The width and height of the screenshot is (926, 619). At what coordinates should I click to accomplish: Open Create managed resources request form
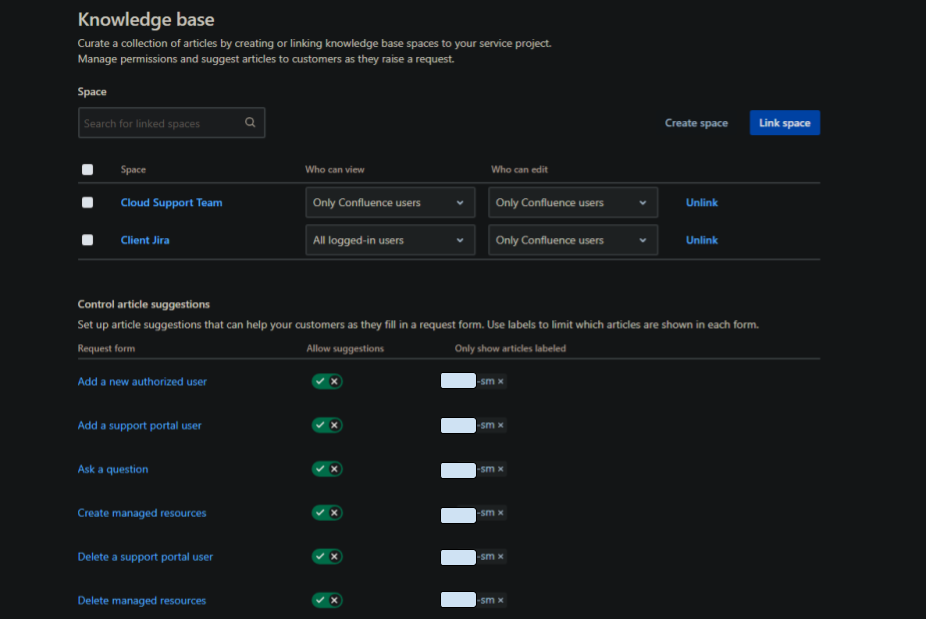click(142, 513)
